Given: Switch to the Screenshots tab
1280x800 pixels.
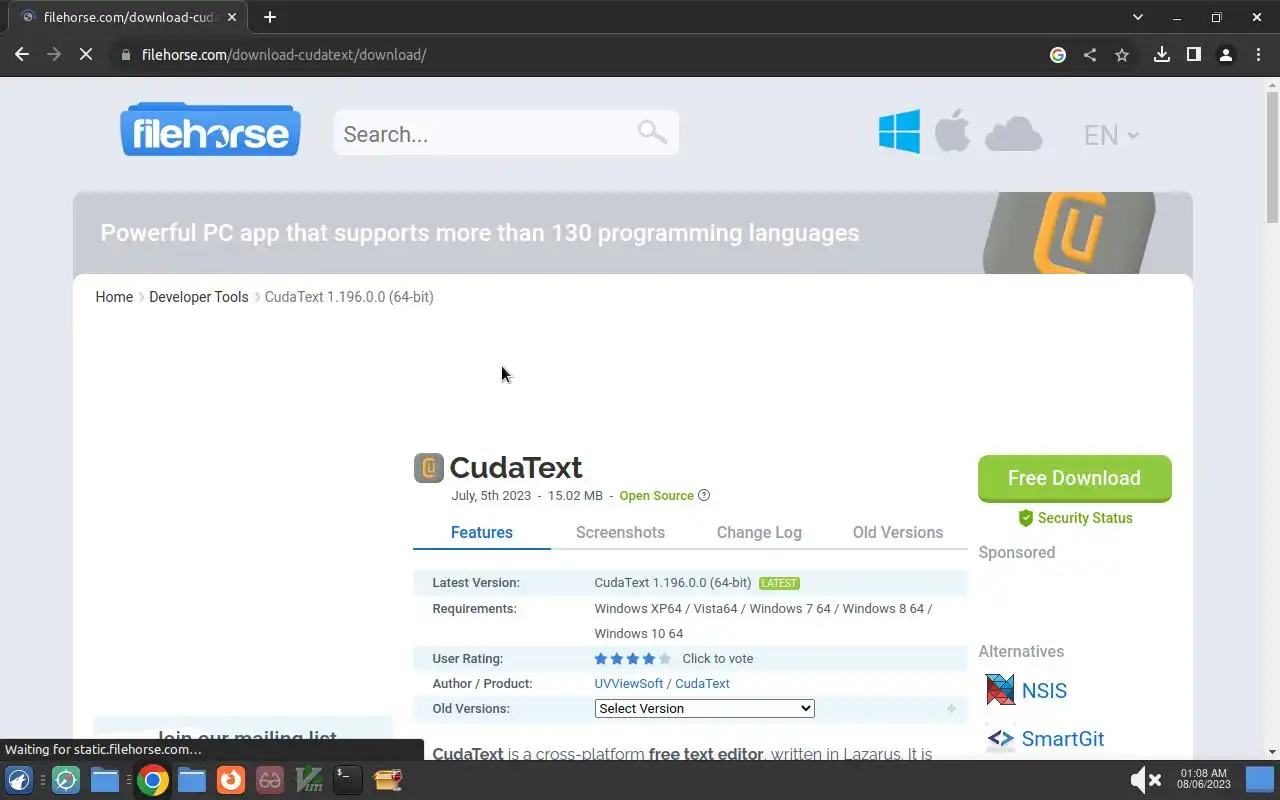Looking at the screenshot, I should (620, 532).
